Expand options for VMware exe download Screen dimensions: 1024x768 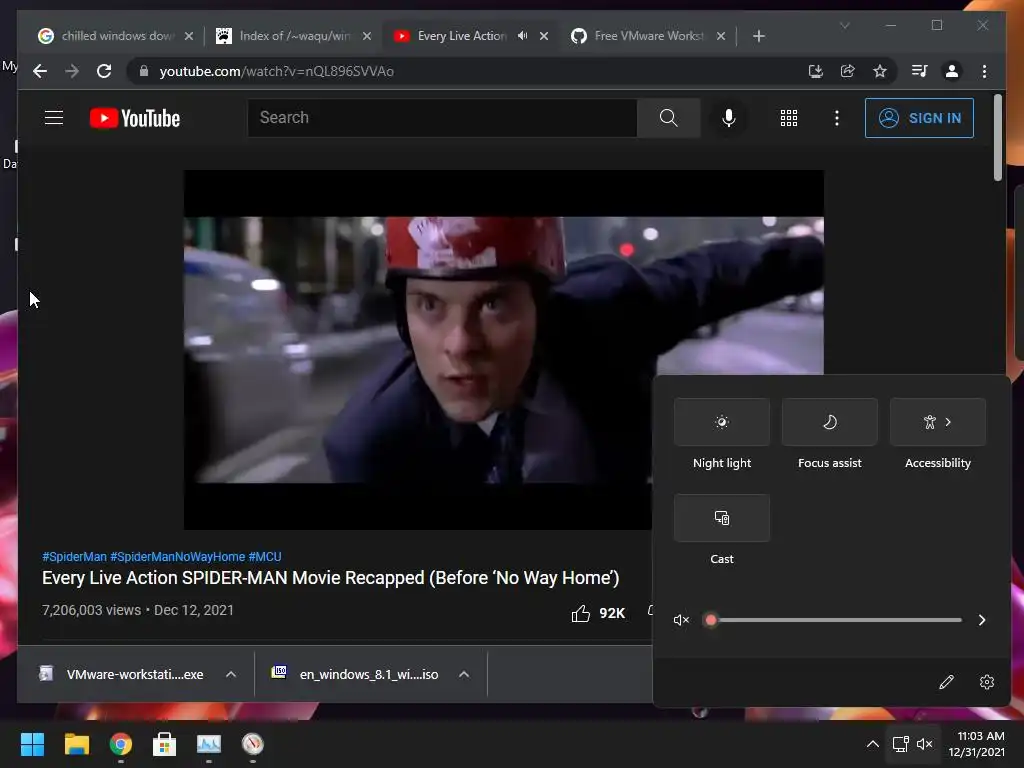[x=231, y=674]
